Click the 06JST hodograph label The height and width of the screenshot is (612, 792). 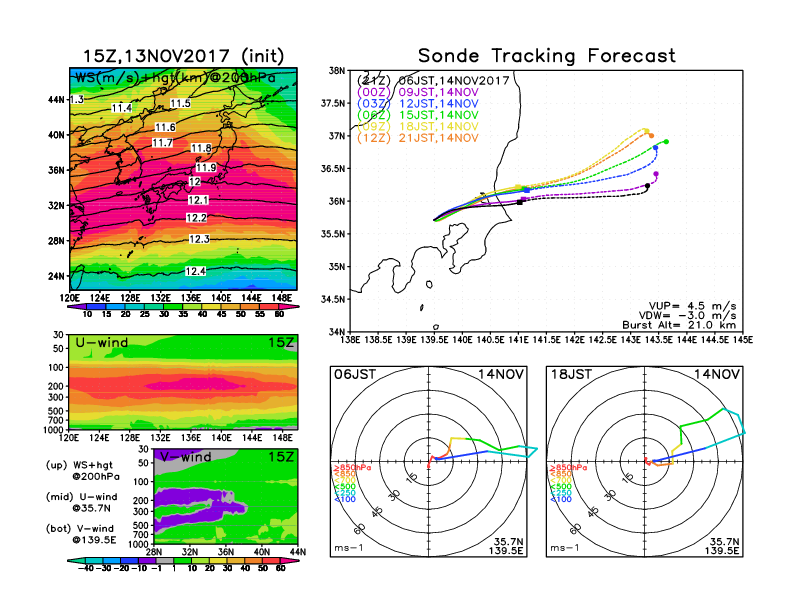355,374
